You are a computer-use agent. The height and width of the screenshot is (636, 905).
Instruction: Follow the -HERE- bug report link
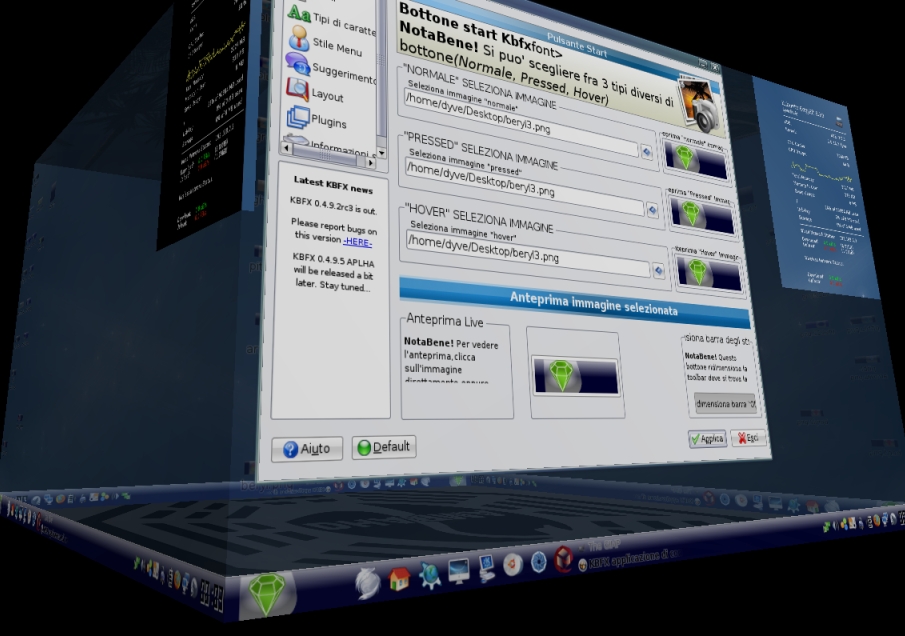(357, 241)
